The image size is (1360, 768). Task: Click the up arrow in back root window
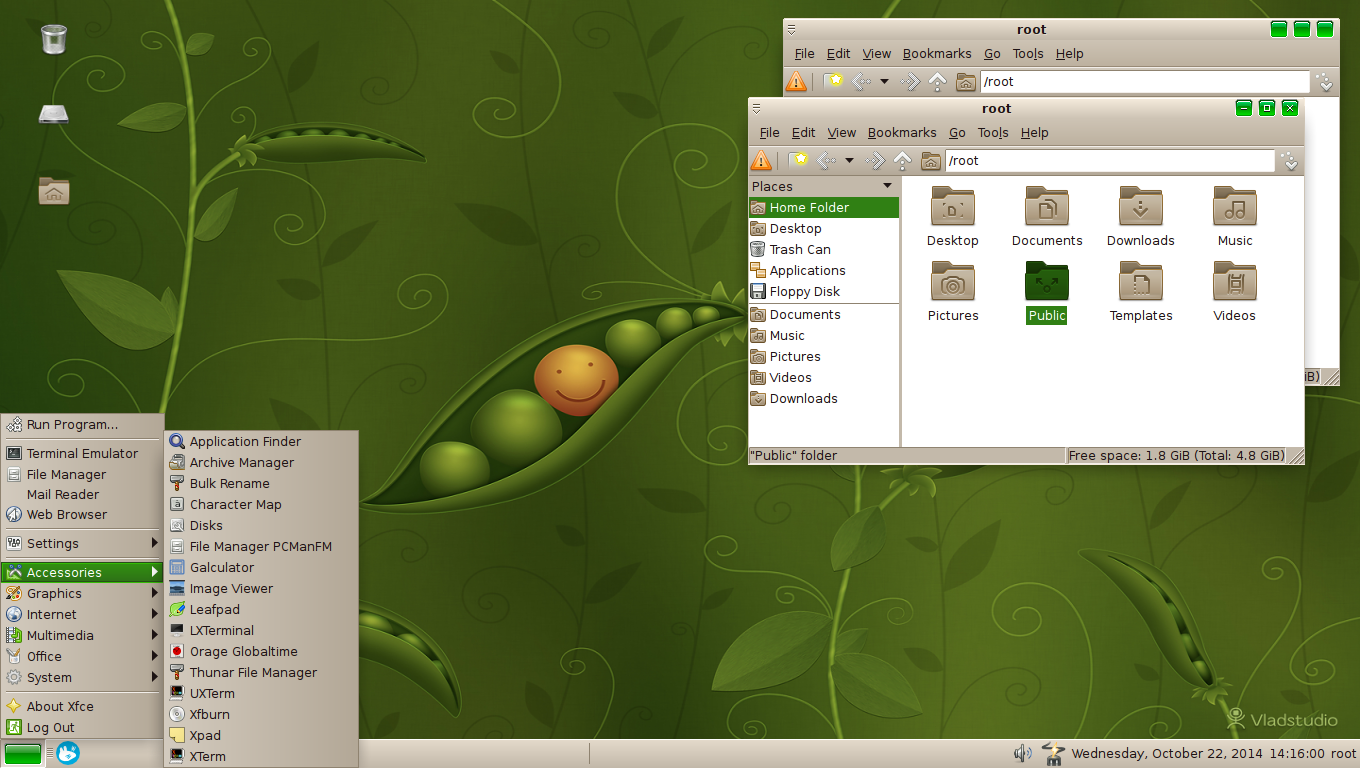(937, 82)
